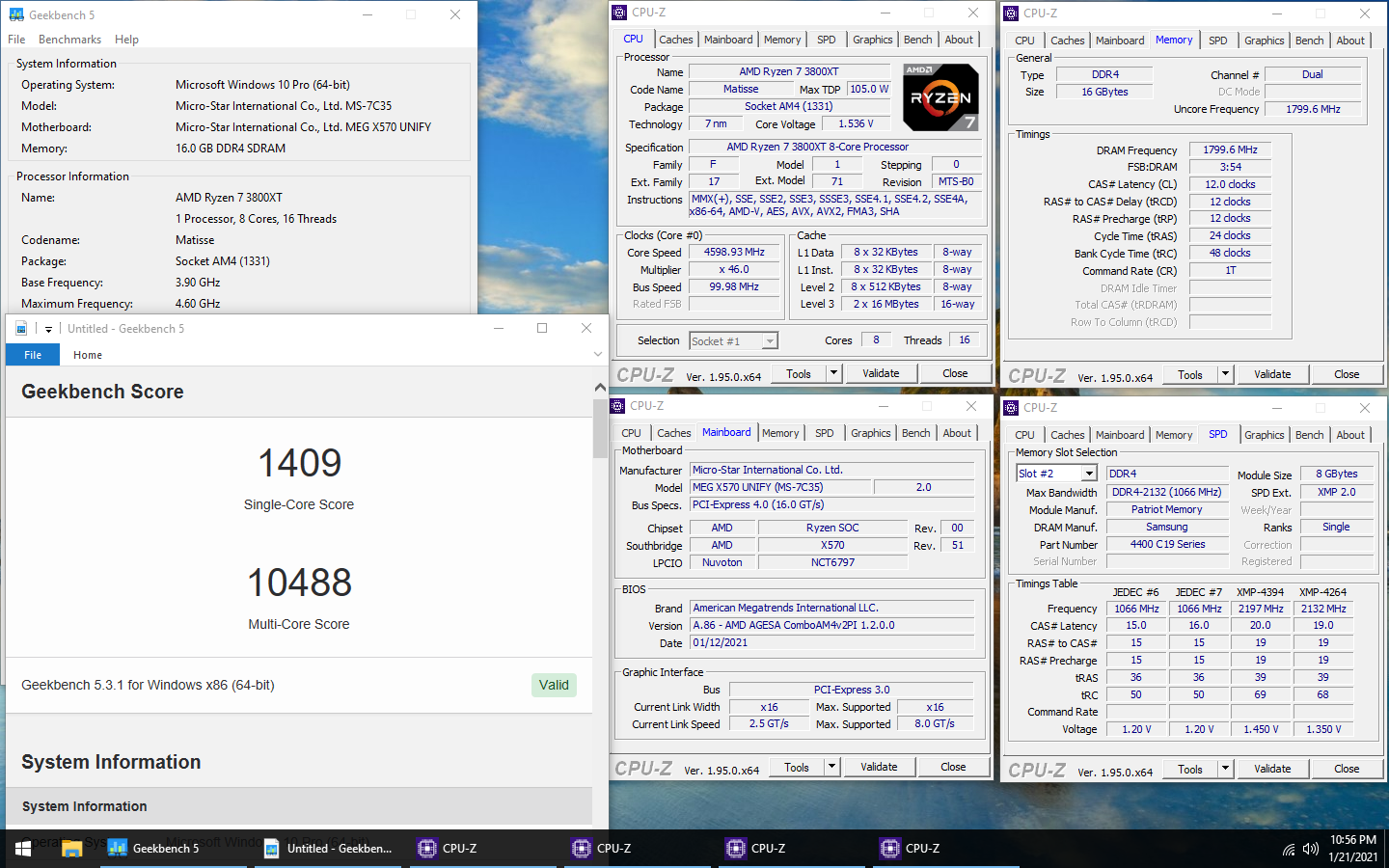Image resolution: width=1389 pixels, height=868 pixels.
Task: Click Tools button in Memory window
Action: coord(1190,374)
